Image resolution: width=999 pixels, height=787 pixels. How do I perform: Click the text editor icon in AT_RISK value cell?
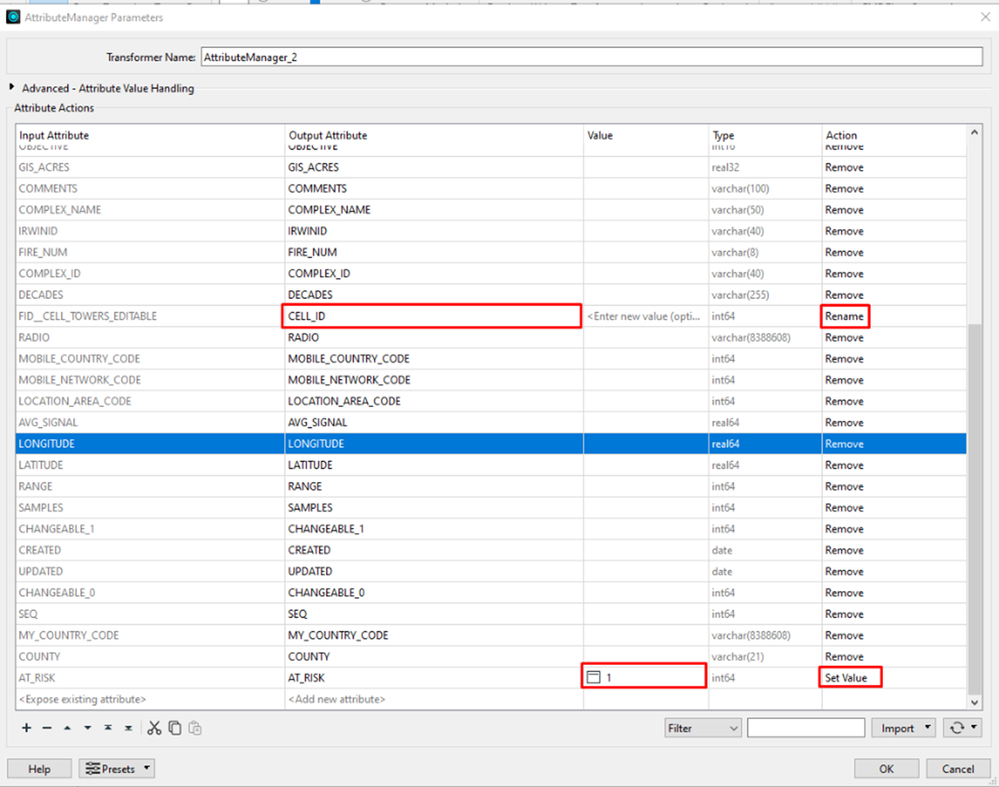coord(593,677)
